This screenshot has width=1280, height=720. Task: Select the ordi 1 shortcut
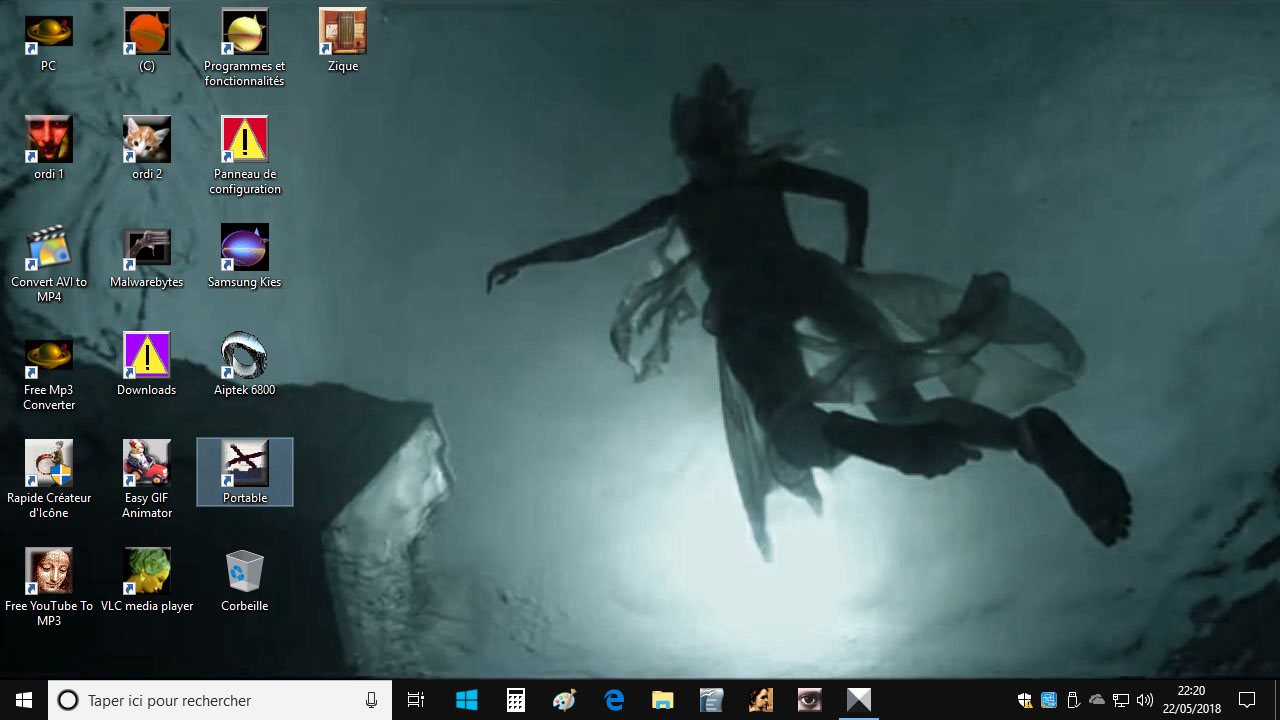click(x=48, y=149)
